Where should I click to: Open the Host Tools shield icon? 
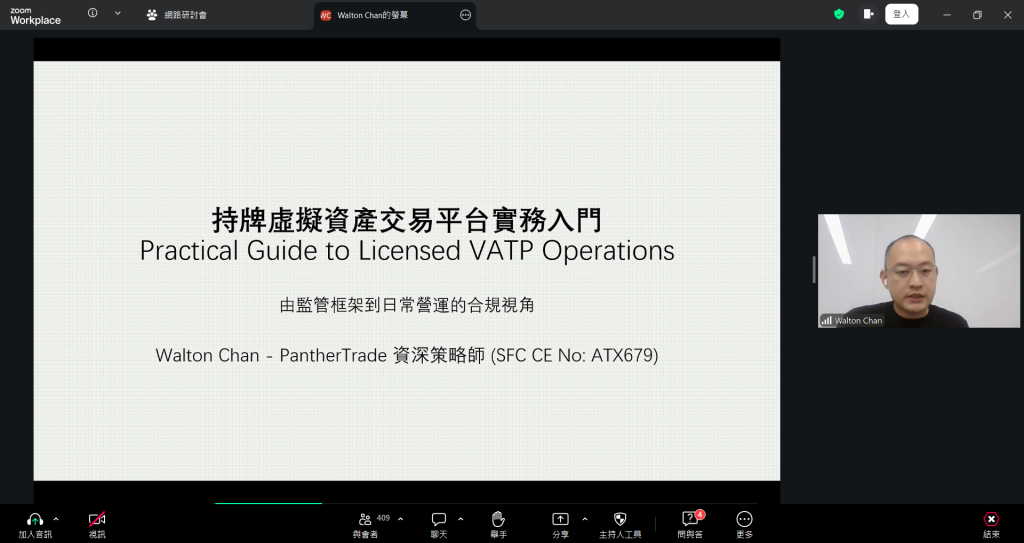coord(620,520)
